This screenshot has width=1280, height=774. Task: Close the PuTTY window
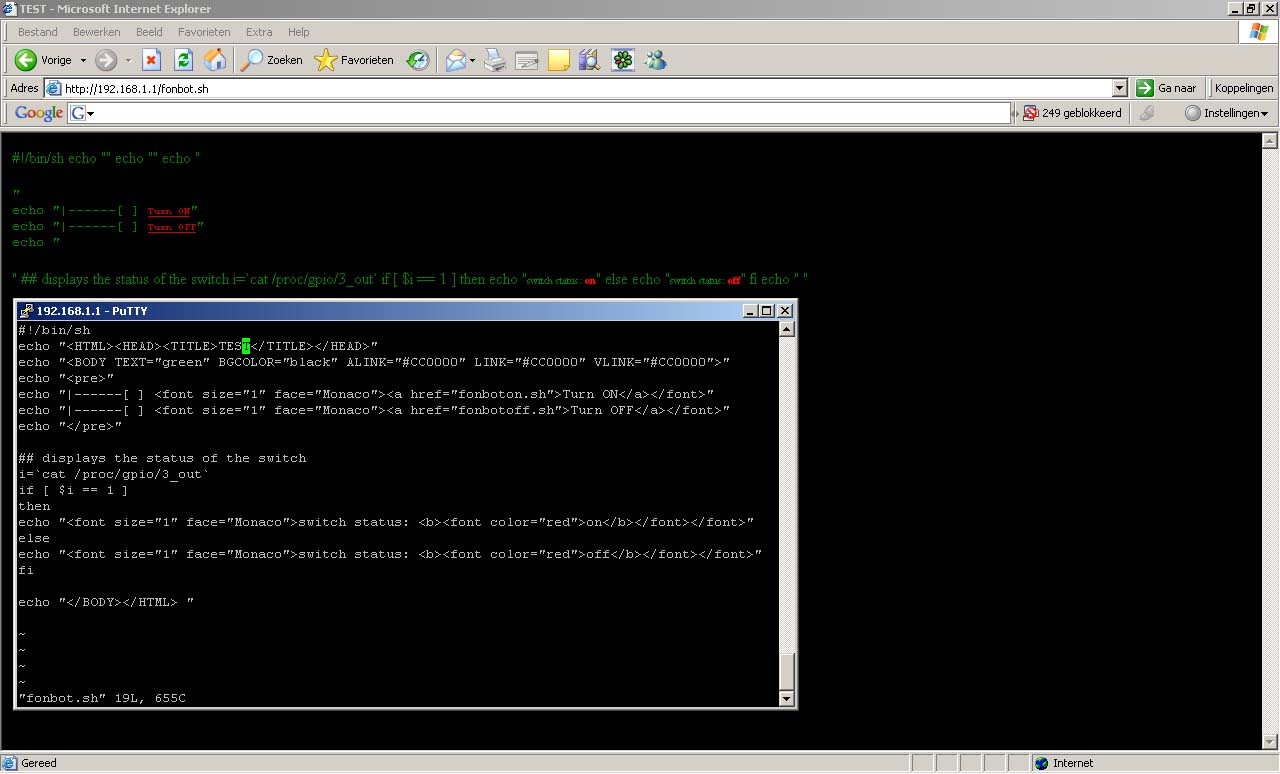pos(785,311)
